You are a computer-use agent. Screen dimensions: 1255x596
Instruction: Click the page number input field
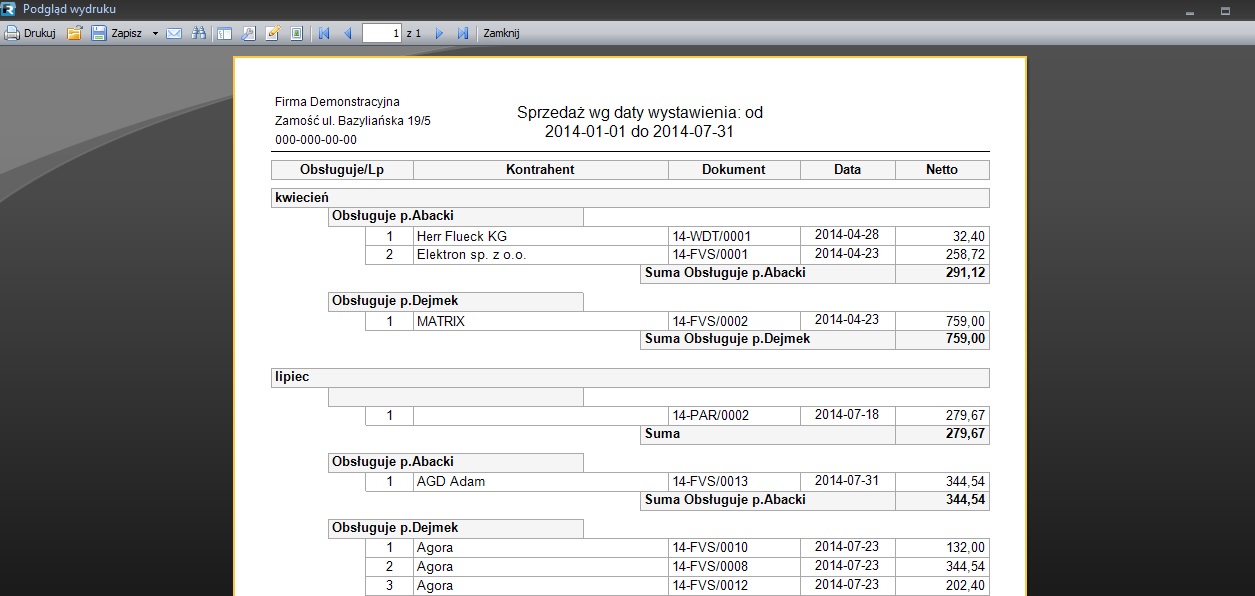tap(382, 33)
